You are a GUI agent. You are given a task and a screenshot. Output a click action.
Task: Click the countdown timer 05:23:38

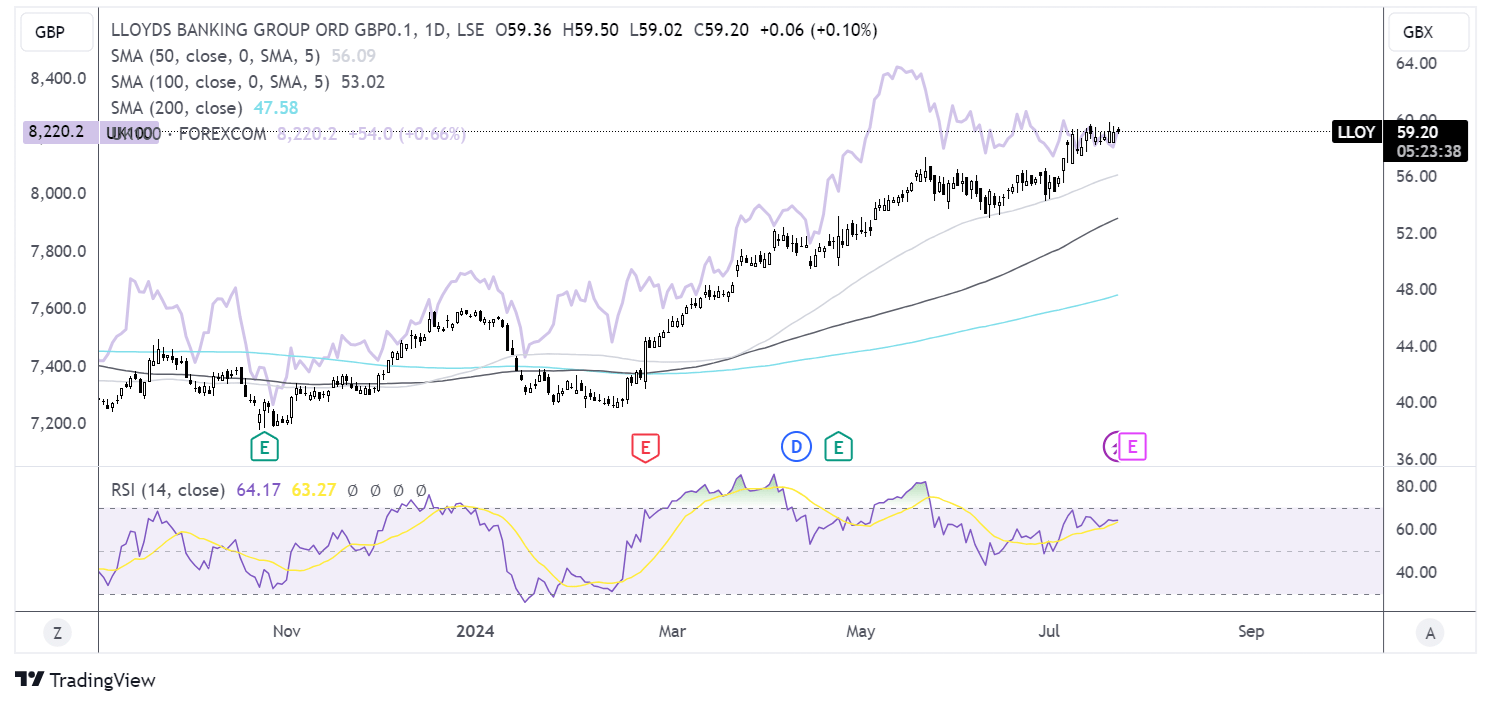[x=1429, y=152]
